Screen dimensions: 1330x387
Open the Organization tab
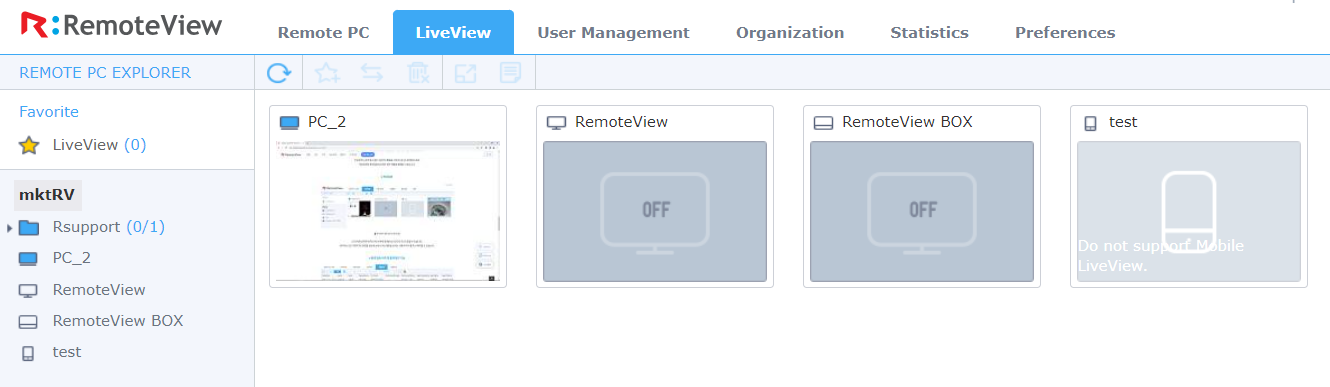[x=790, y=32]
